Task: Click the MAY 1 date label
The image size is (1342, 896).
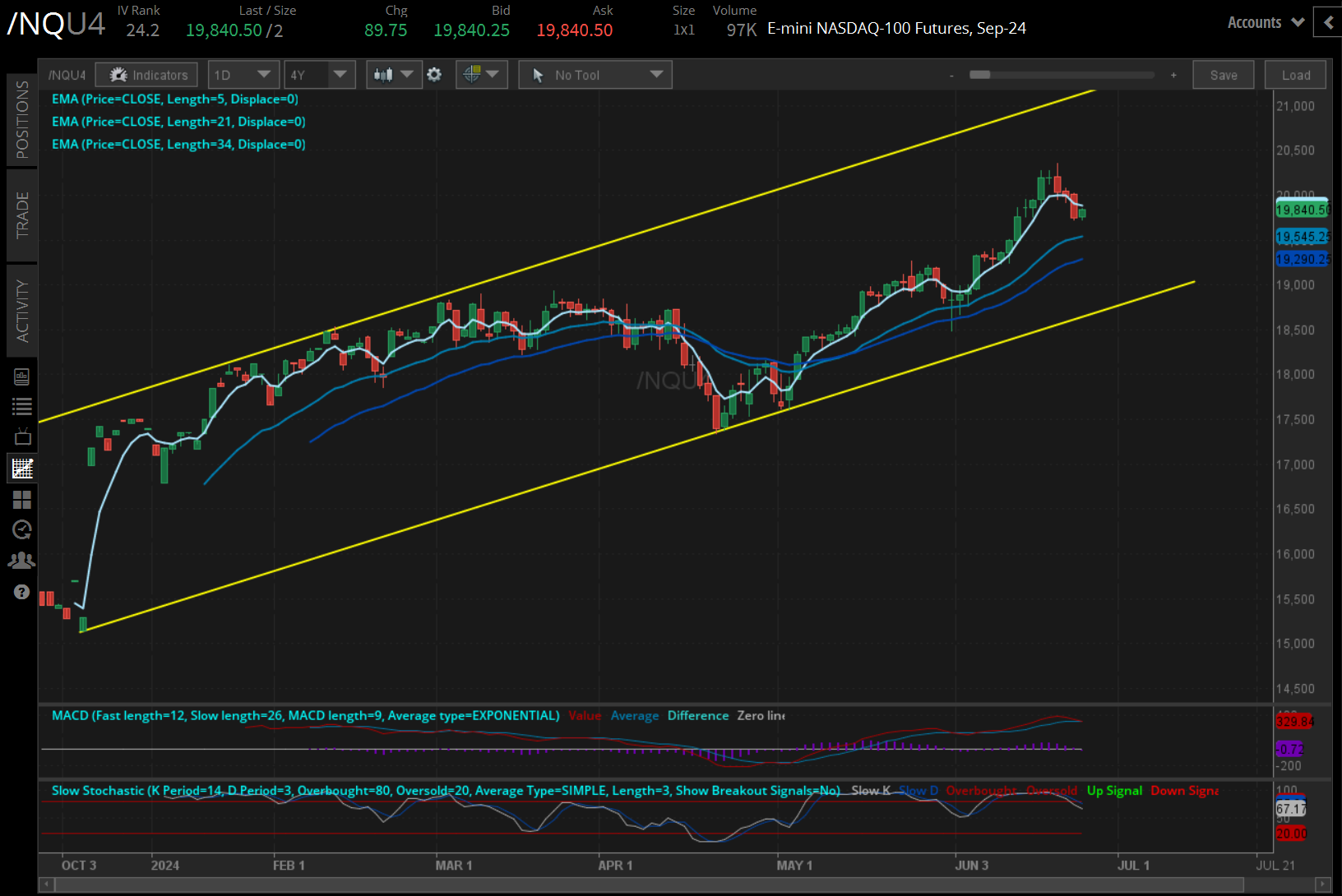Action: click(x=794, y=866)
